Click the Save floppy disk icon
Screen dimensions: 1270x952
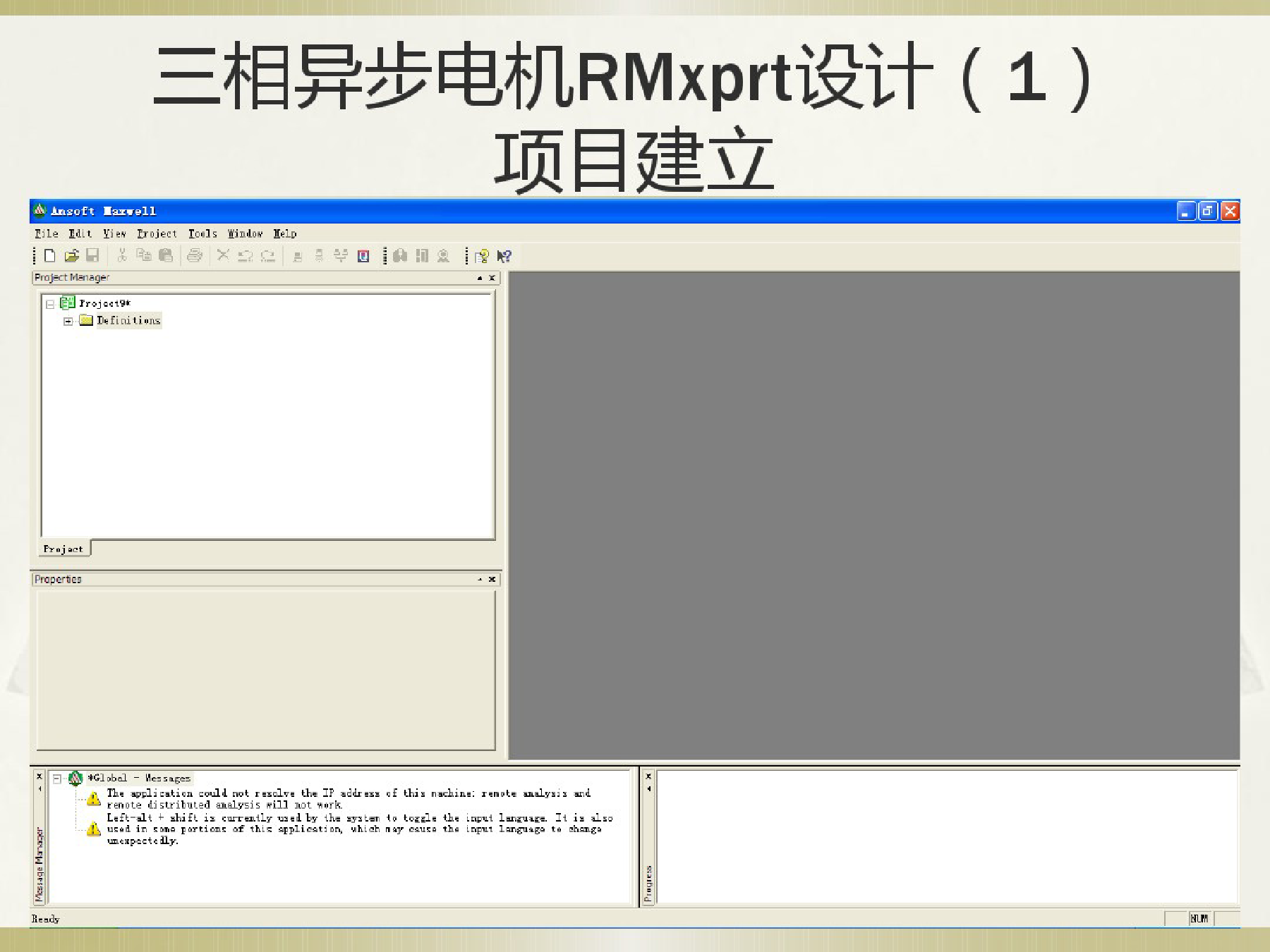[x=92, y=256]
